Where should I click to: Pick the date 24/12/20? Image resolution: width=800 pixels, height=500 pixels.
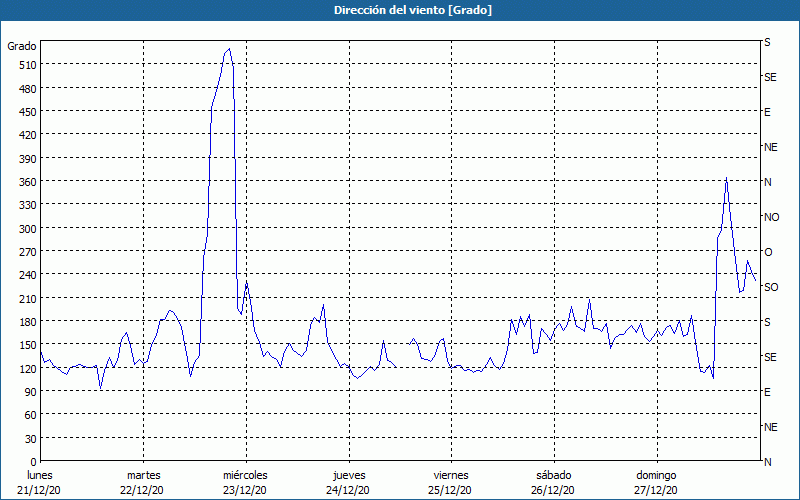tap(348, 490)
